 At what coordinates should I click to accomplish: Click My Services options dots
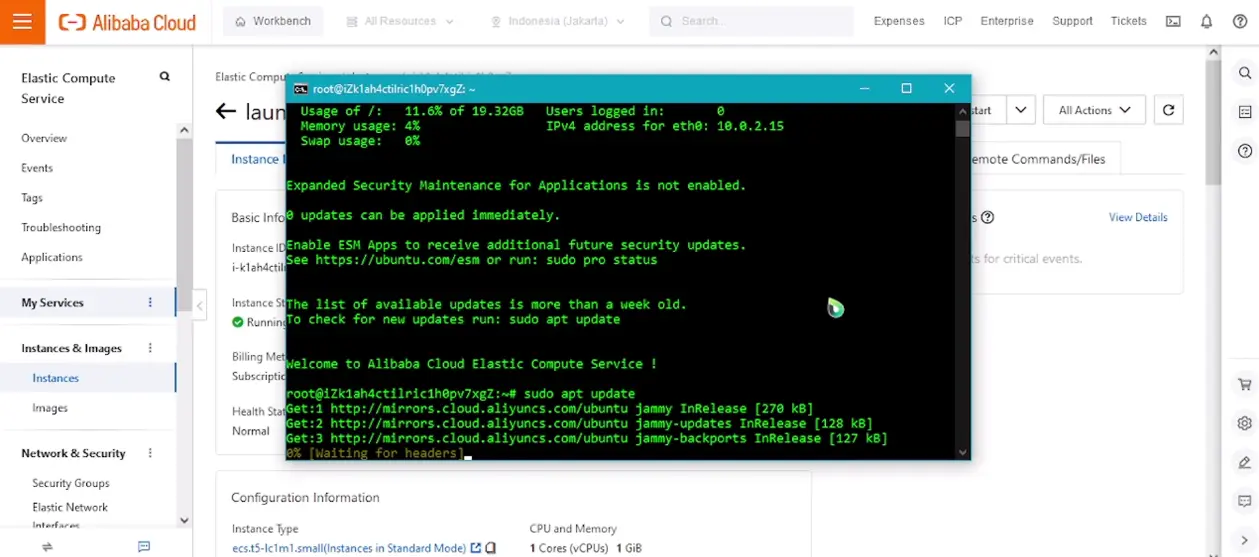click(x=151, y=302)
